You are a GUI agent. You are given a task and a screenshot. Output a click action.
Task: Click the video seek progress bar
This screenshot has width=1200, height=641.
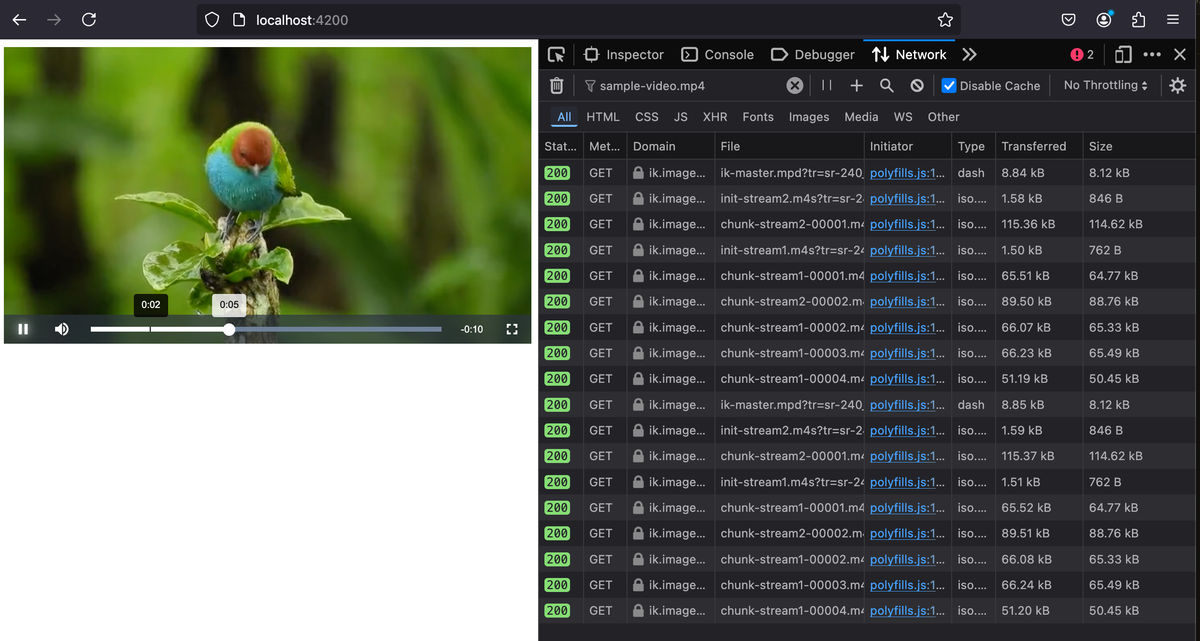[x=265, y=328]
